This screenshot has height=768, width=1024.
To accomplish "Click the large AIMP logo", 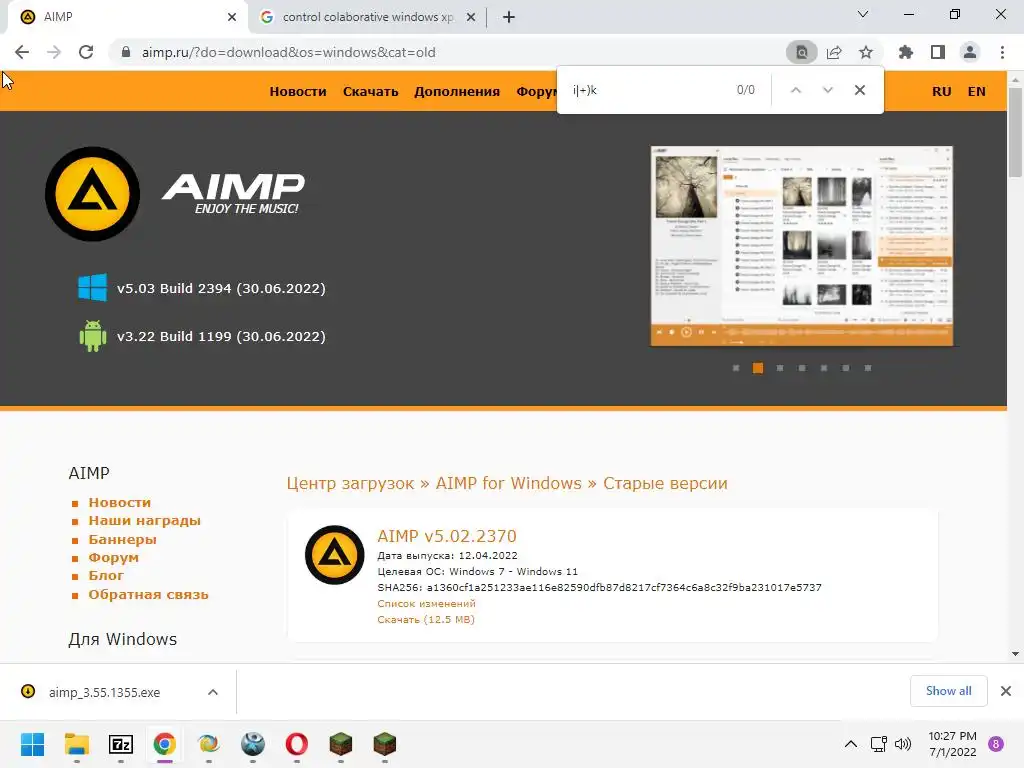I will [x=93, y=194].
